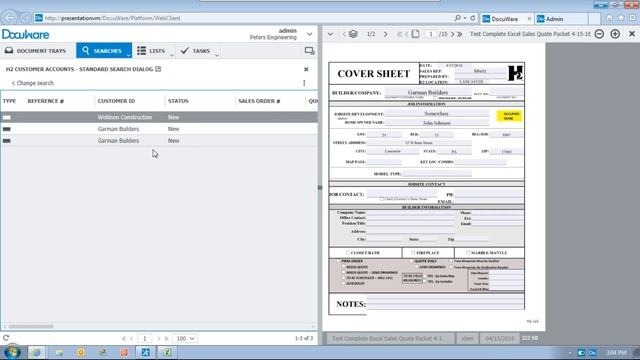Click the Test Complete Excel Sales Quote file name
Viewport: 640px width, 360px height.
[x=390, y=338]
